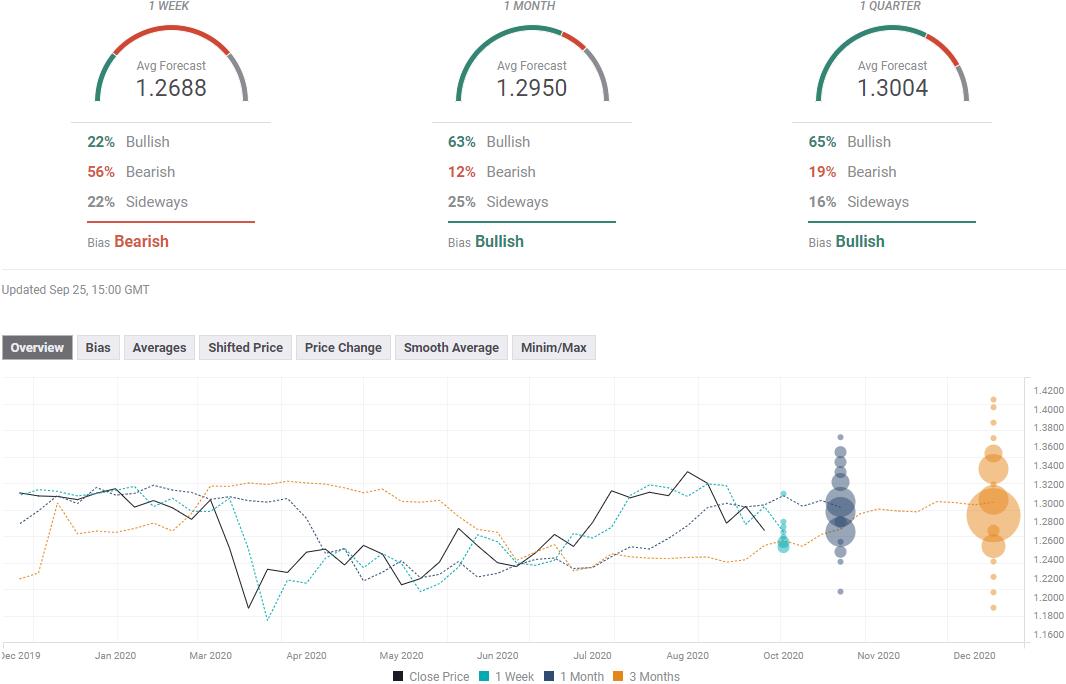Click the 1 Week forecast gauge arc

pyautogui.click(x=171, y=32)
